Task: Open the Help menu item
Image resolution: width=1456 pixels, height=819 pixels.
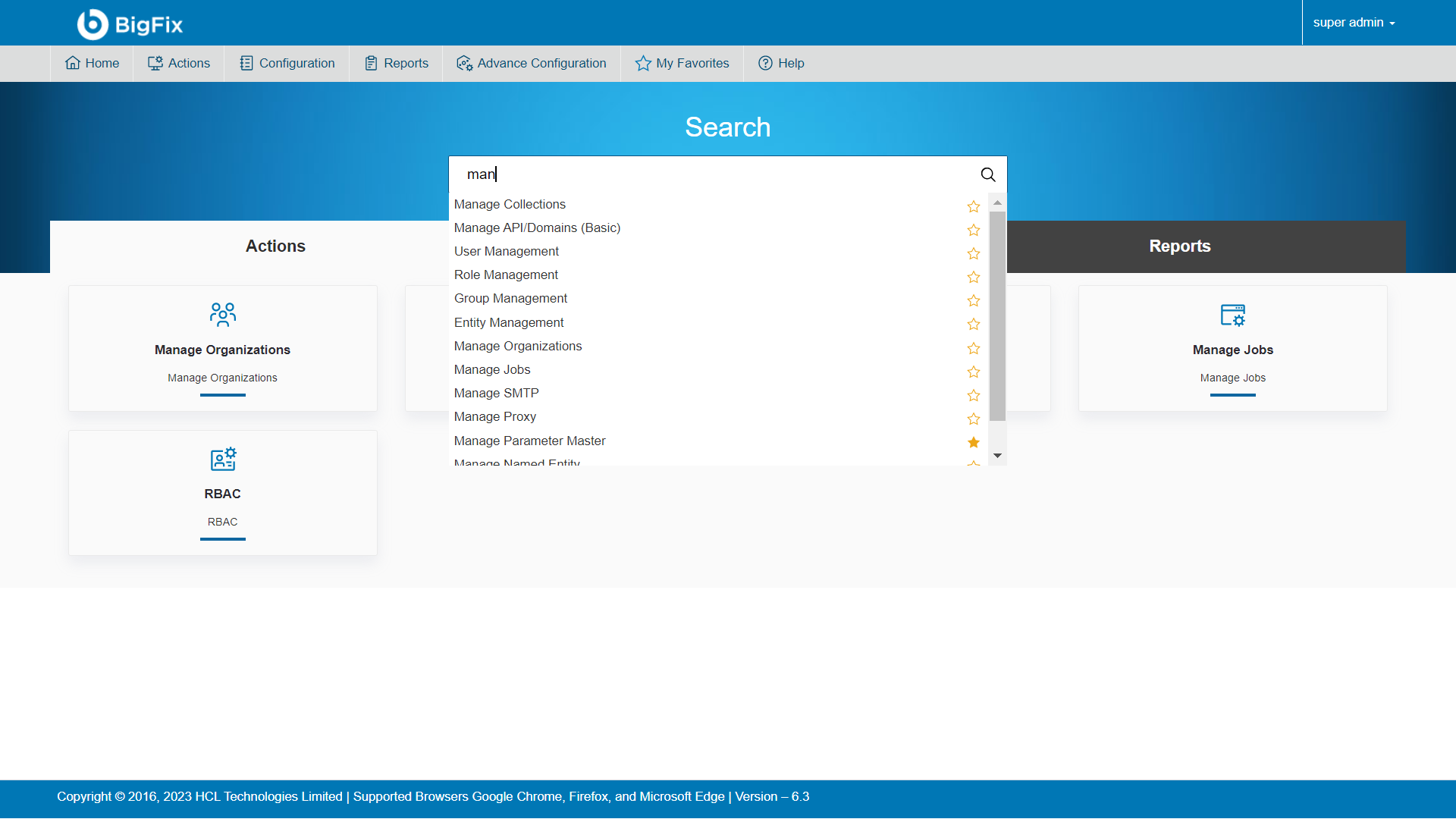Action: [781, 63]
